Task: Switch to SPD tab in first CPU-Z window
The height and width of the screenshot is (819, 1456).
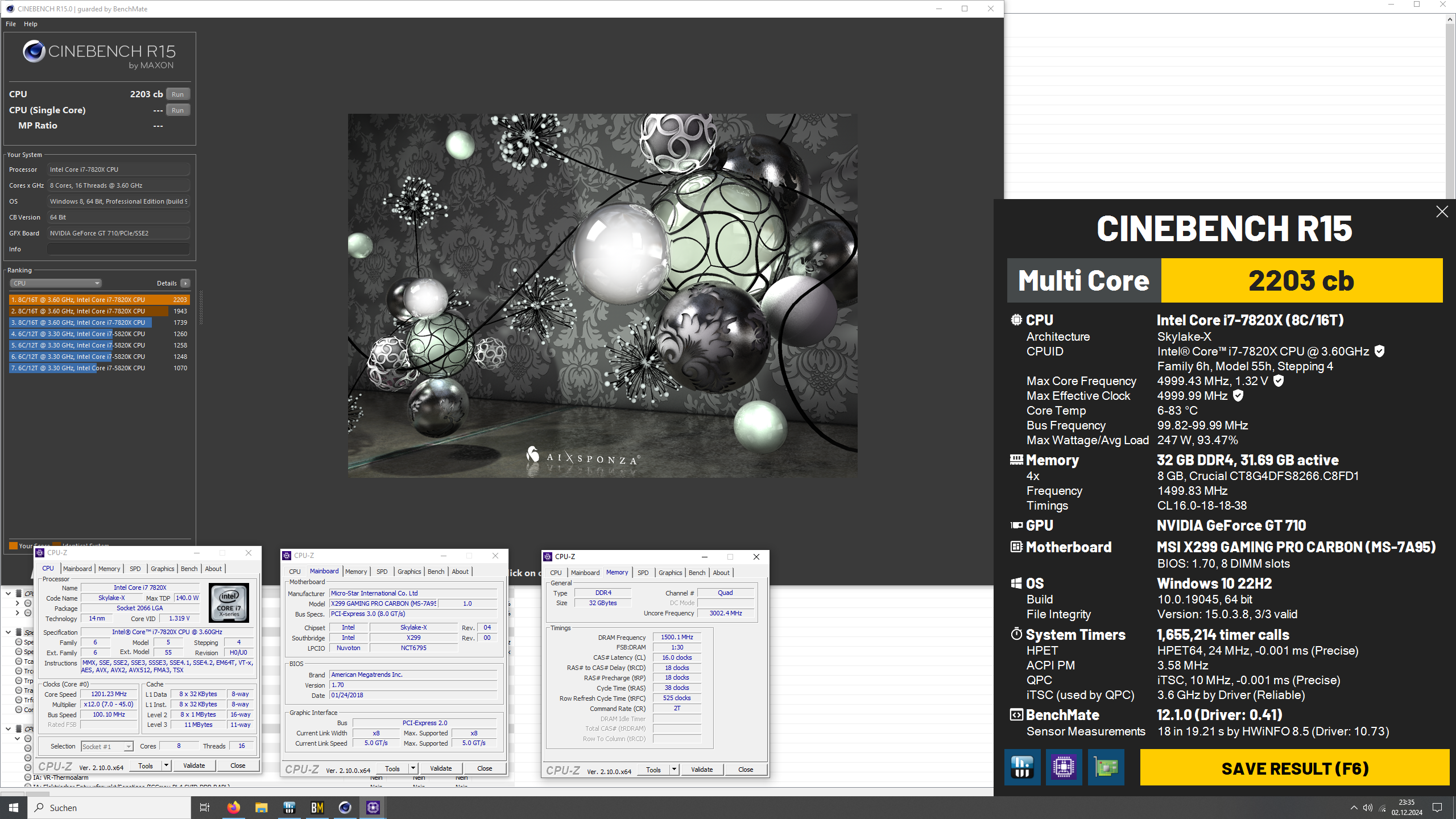Action: tap(135, 569)
